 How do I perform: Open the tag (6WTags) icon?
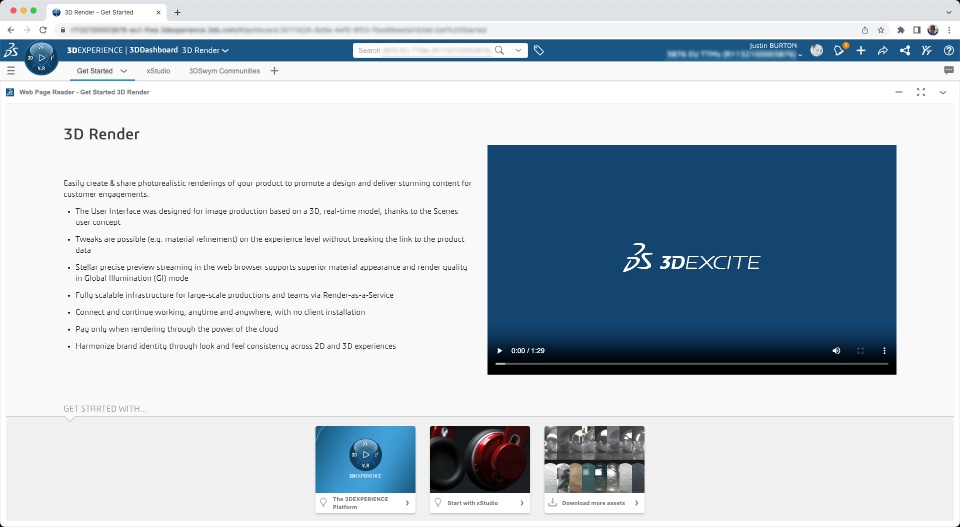[539, 51]
